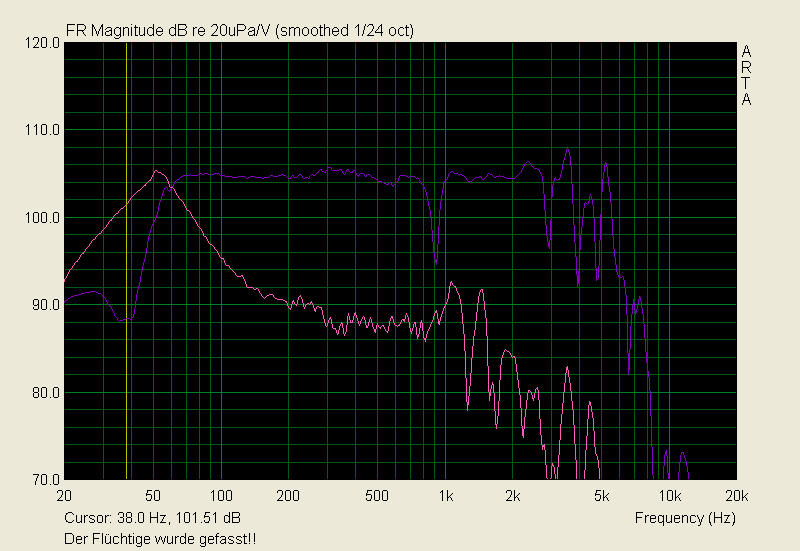Viewport: 800px width, 551px height.
Task: Click the 110.0 y-axis value
Action: coord(42,130)
